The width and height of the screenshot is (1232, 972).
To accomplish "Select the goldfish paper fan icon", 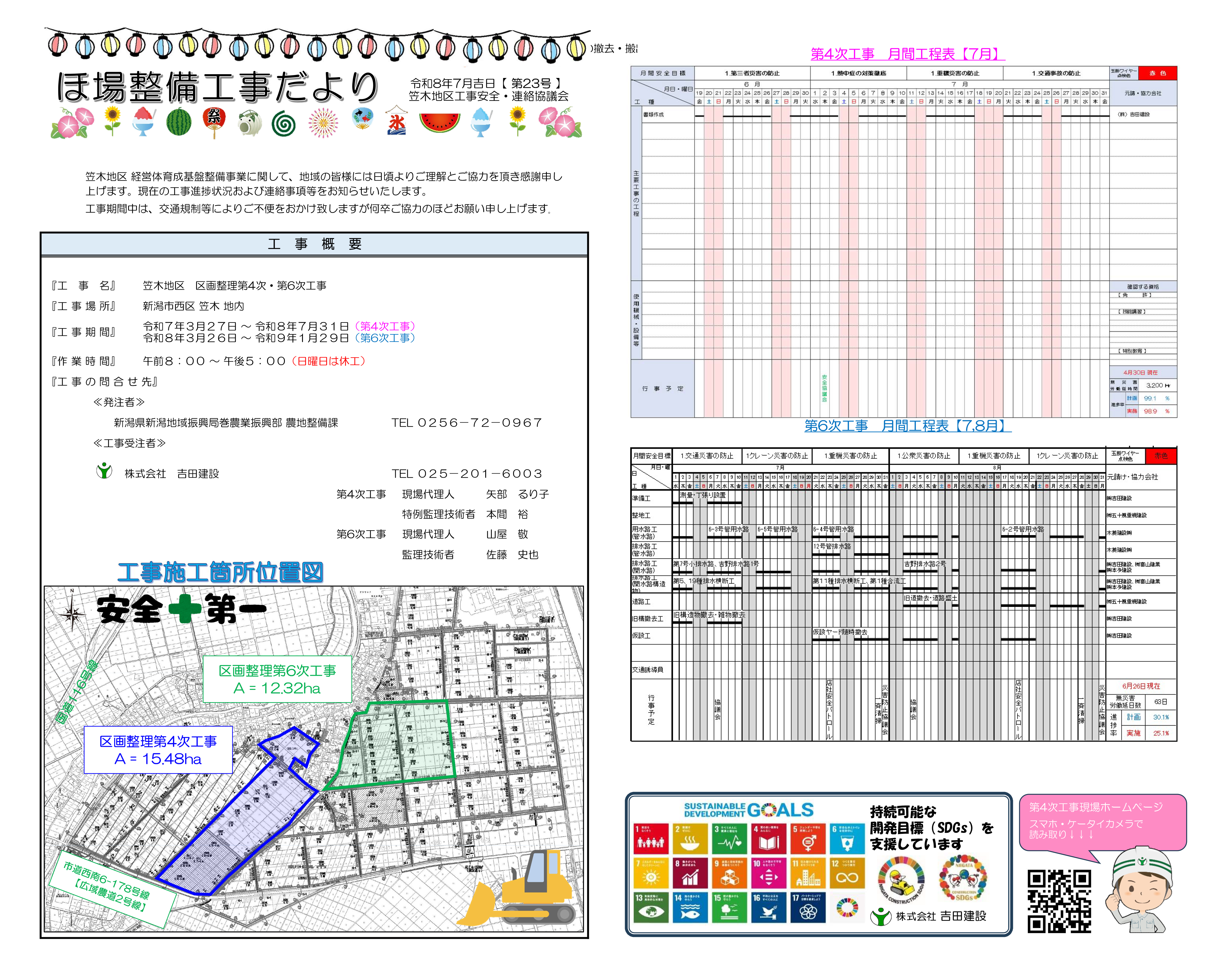I will coord(363,118).
